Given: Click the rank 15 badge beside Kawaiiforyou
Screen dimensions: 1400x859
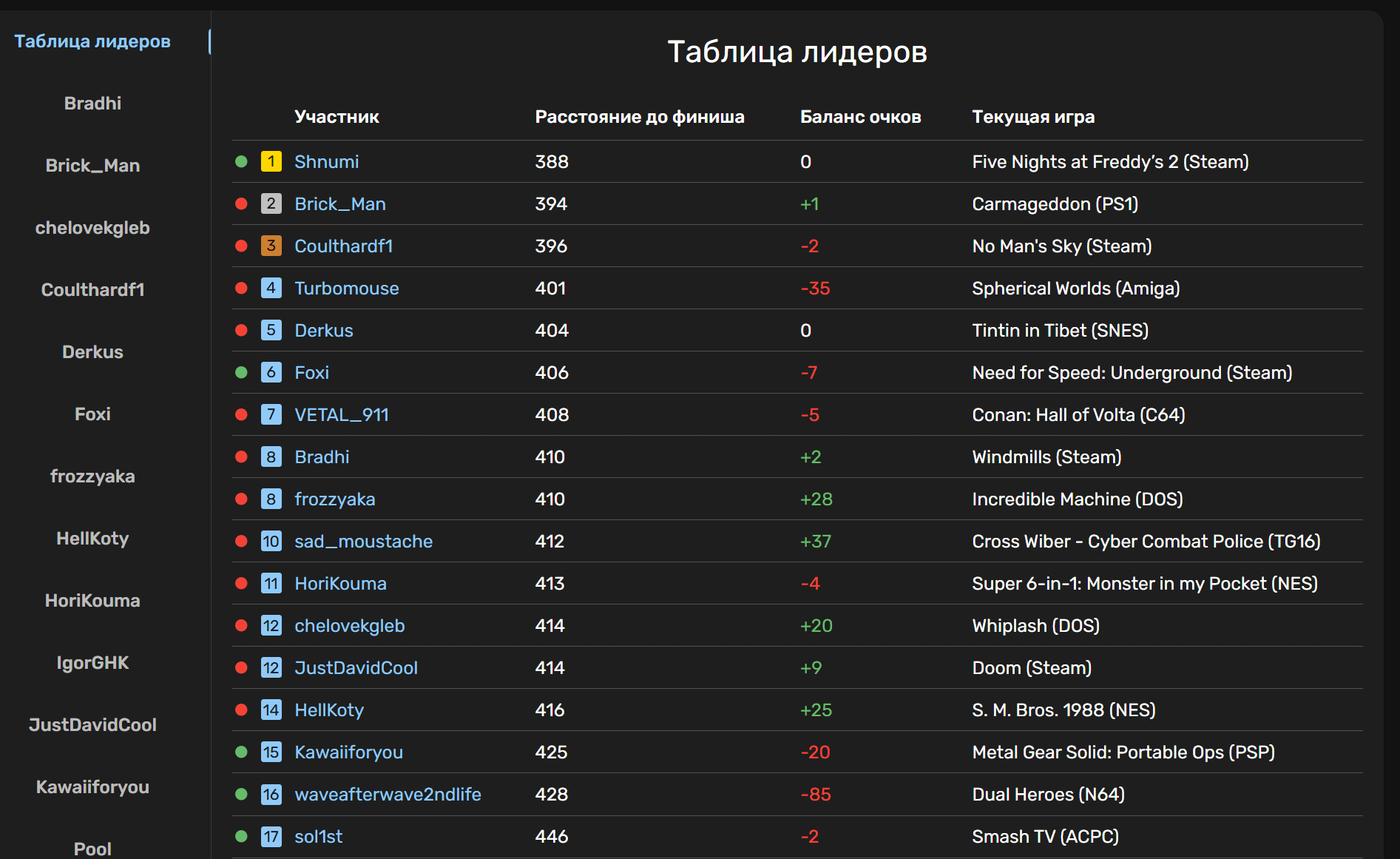Looking at the screenshot, I should (271, 752).
